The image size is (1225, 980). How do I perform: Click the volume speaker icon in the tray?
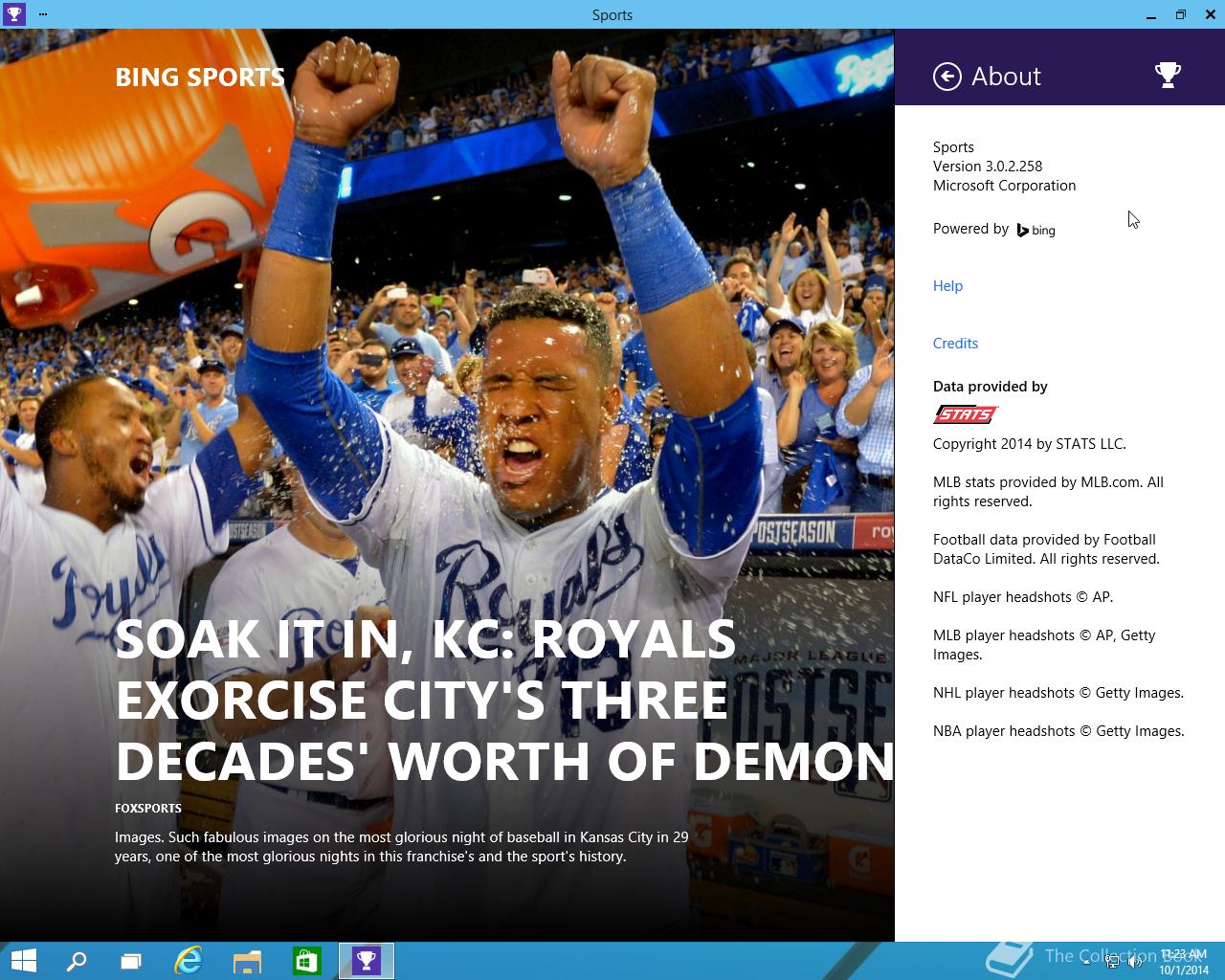point(1135,962)
